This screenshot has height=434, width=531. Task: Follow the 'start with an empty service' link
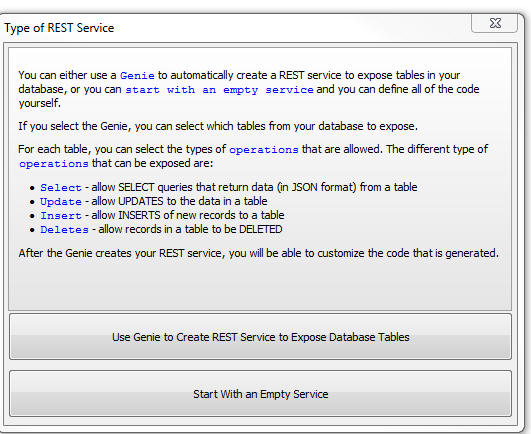(x=219, y=90)
